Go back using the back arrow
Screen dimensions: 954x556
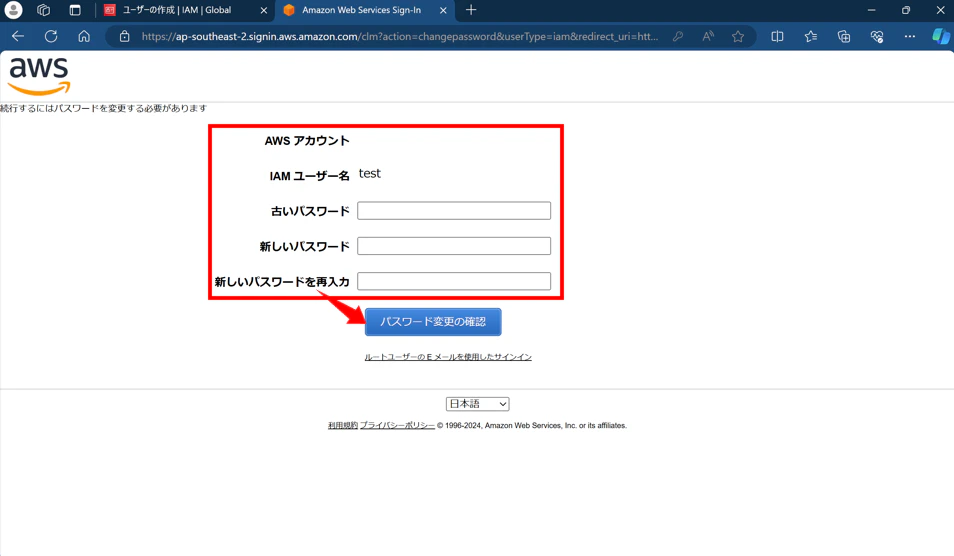tap(18, 36)
